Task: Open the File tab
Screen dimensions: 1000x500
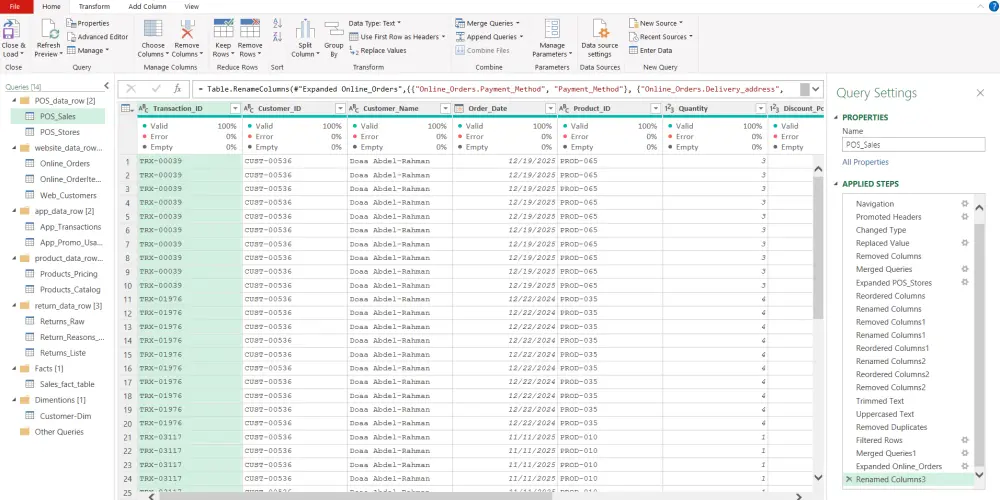Action: pos(15,6)
